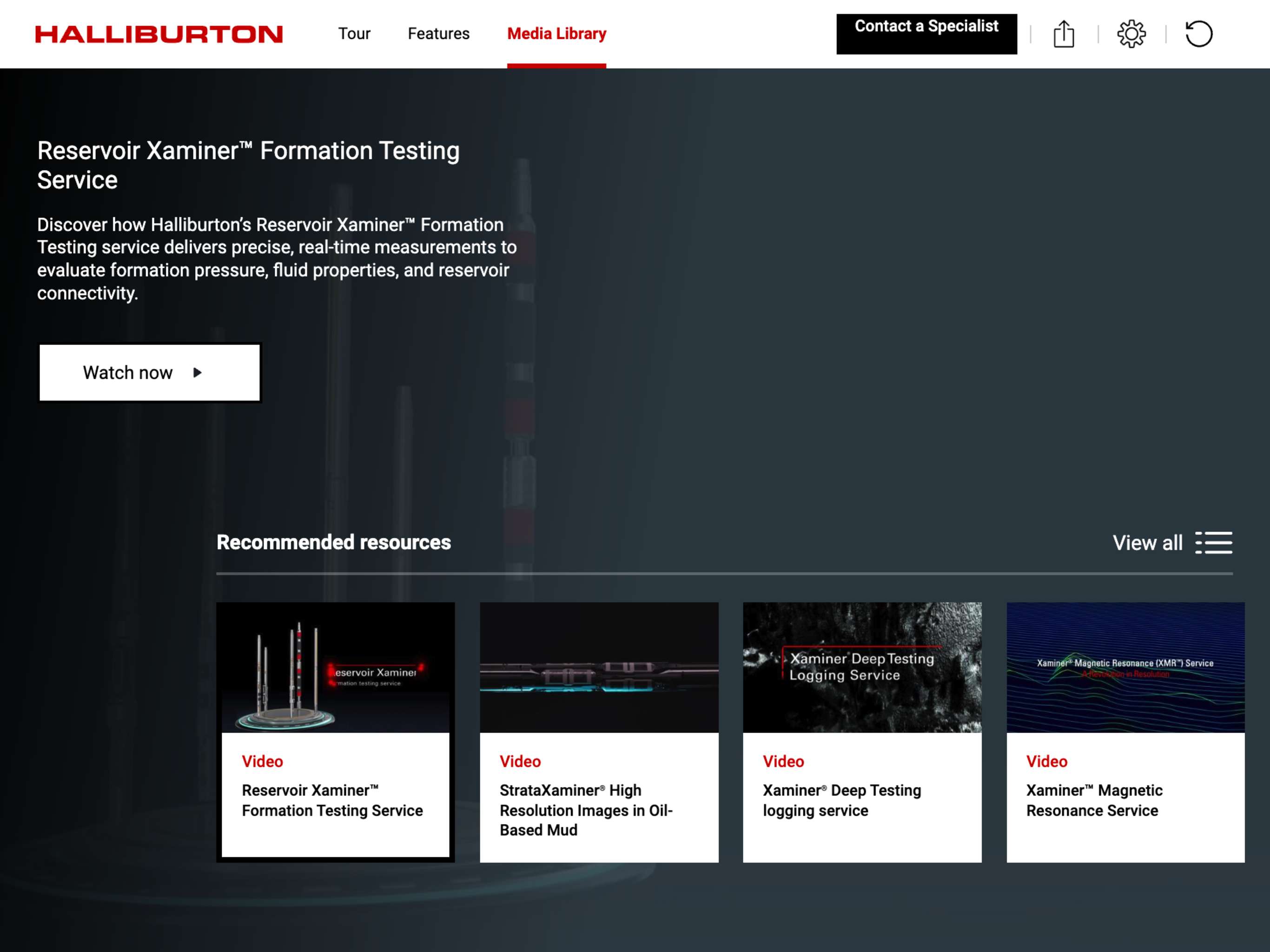Screen dimensions: 1270x952
Task: Click the description paragraph starting 'Discover how Halliburton's'
Action: [x=277, y=259]
